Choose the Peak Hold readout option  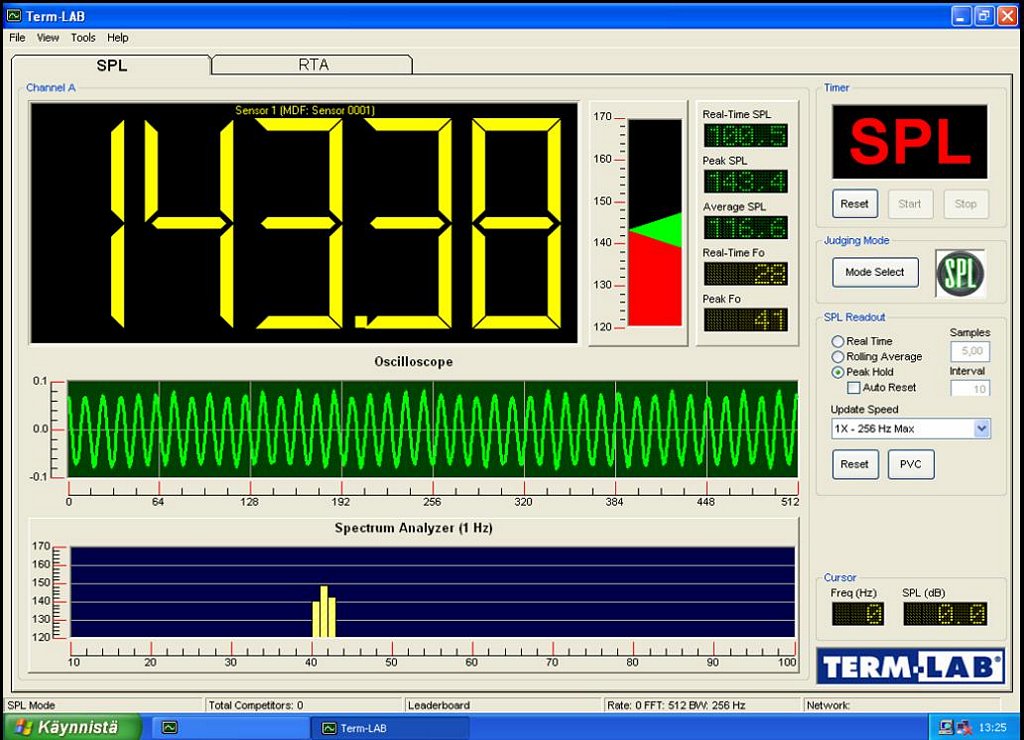pos(838,372)
